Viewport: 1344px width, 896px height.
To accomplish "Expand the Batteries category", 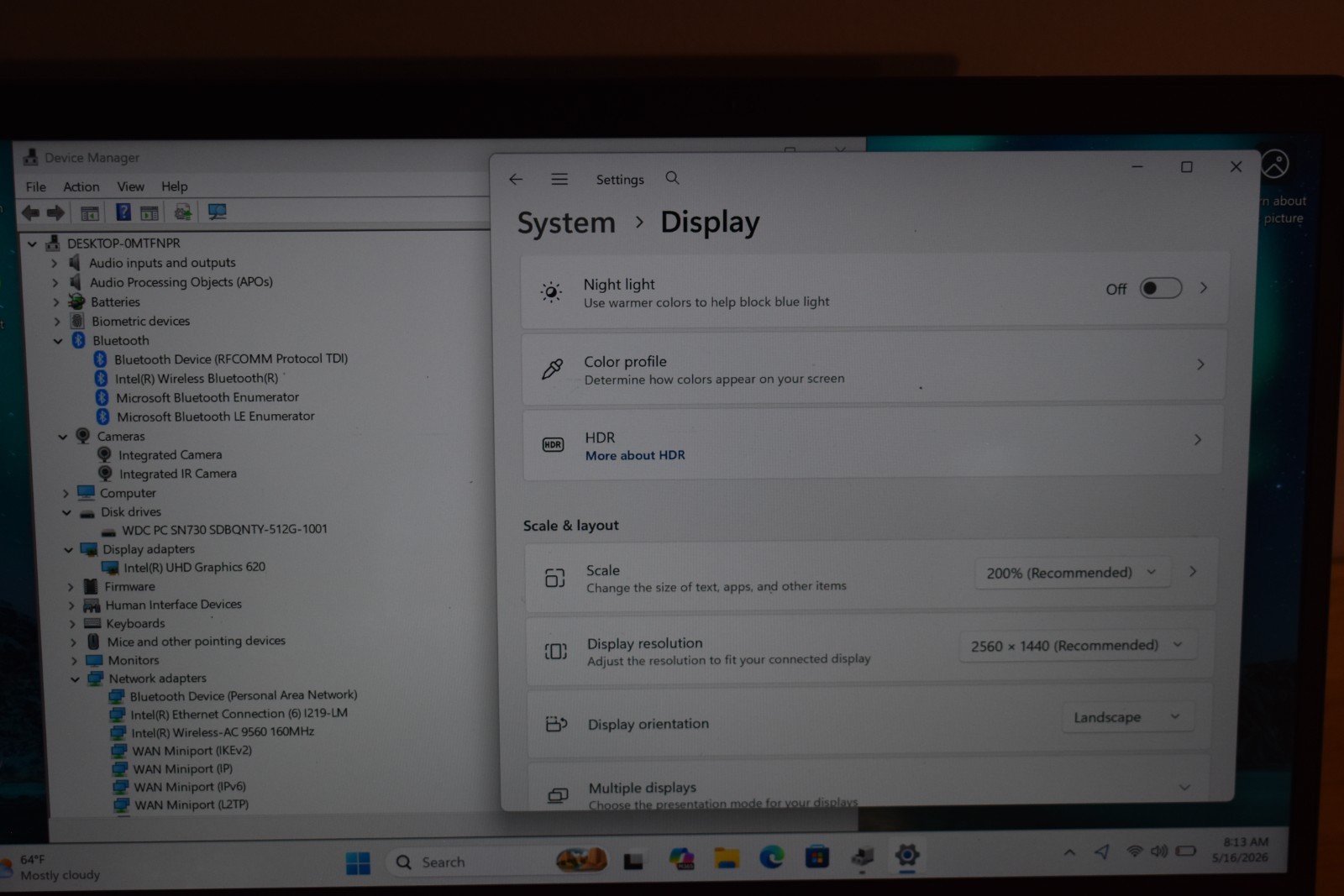I will (56, 302).
